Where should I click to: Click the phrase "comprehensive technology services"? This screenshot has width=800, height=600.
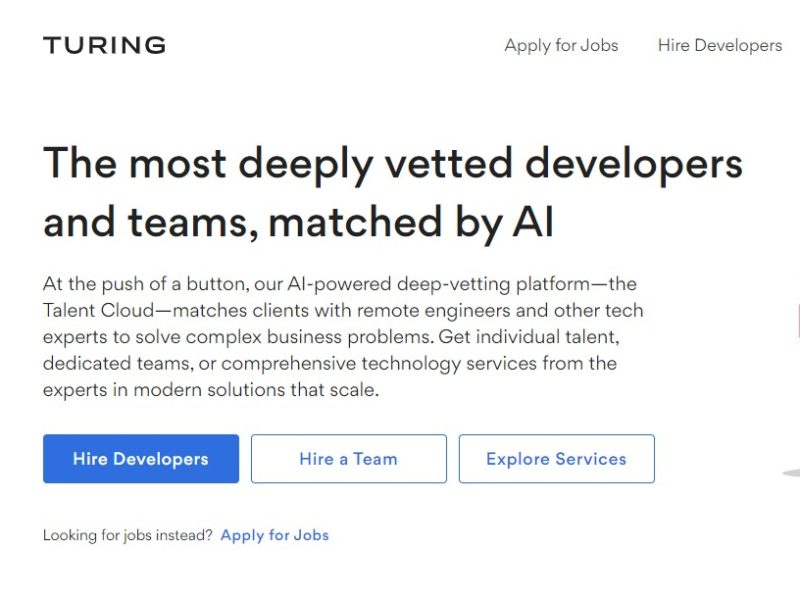pyautogui.click(x=379, y=364)
